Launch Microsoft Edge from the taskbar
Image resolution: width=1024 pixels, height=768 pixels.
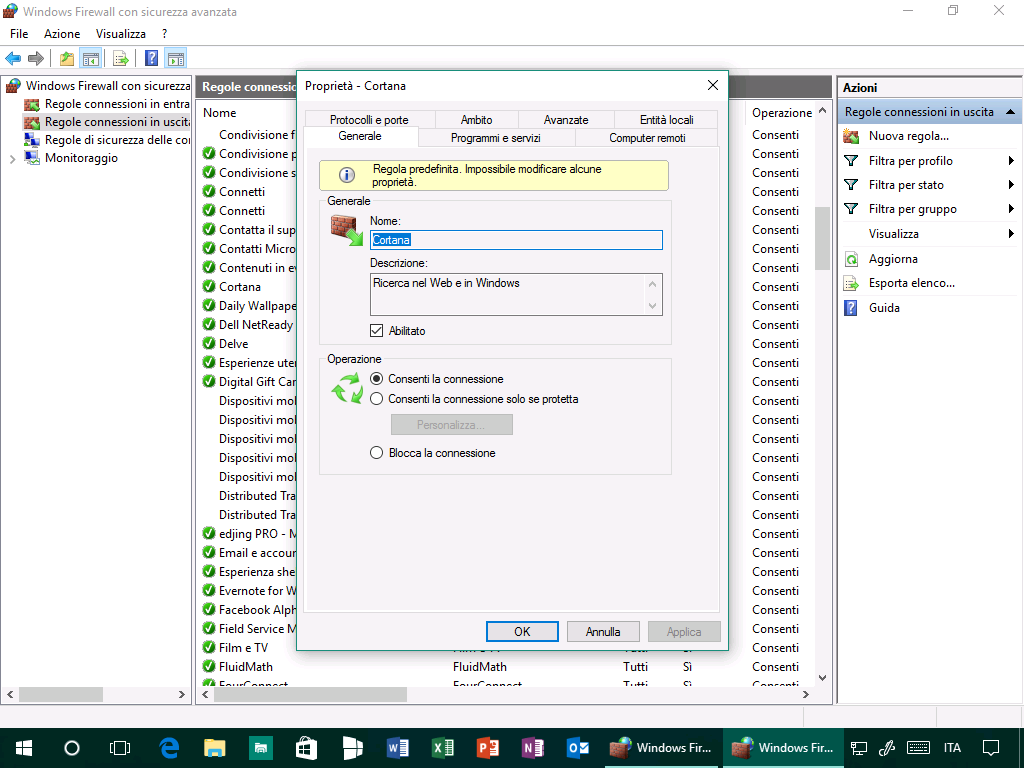click(x=169, y=748)
